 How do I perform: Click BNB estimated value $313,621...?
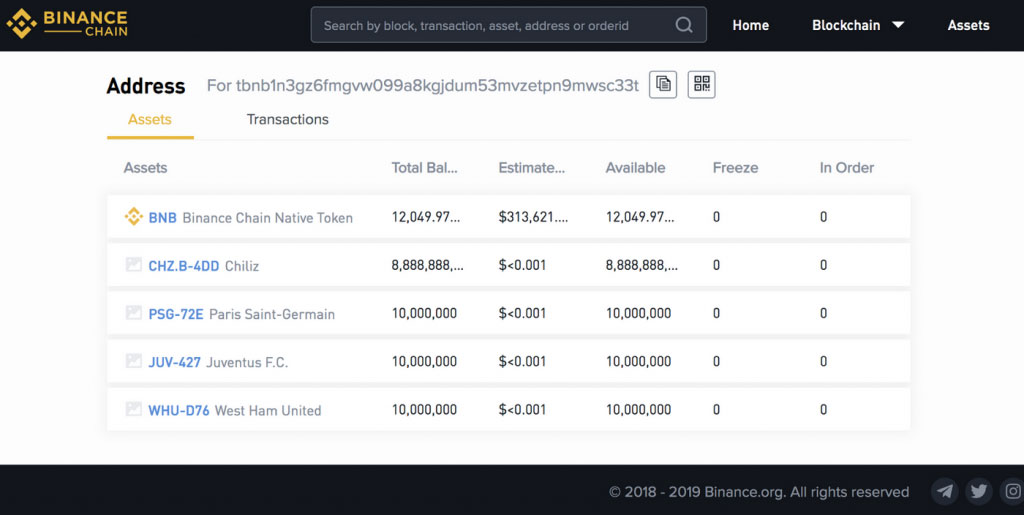point(533,217)
